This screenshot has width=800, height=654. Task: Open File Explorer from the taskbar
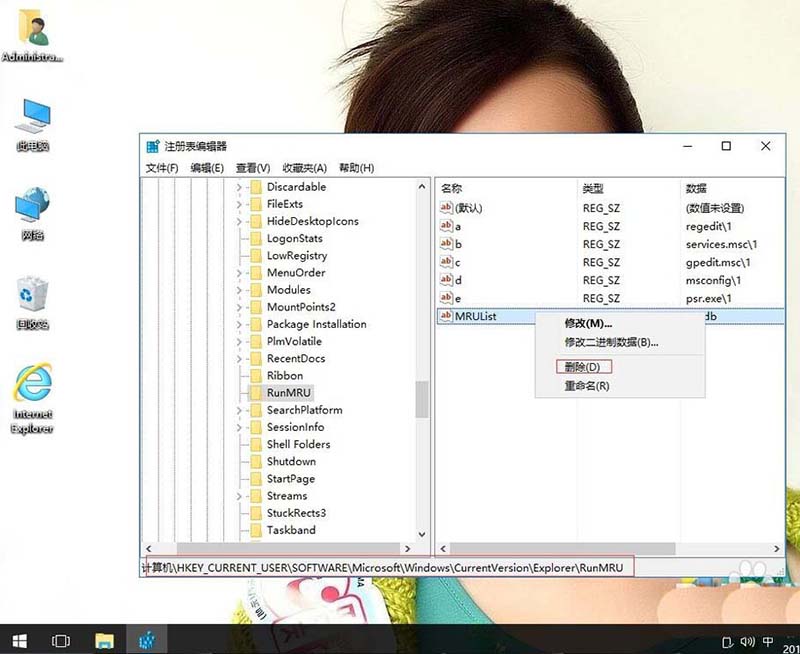point(103,640)
